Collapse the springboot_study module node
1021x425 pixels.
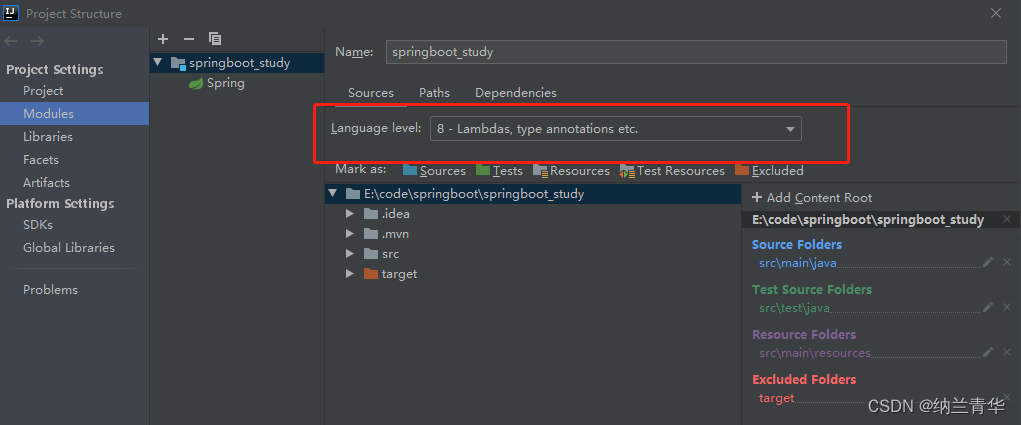tap(158, 62)
